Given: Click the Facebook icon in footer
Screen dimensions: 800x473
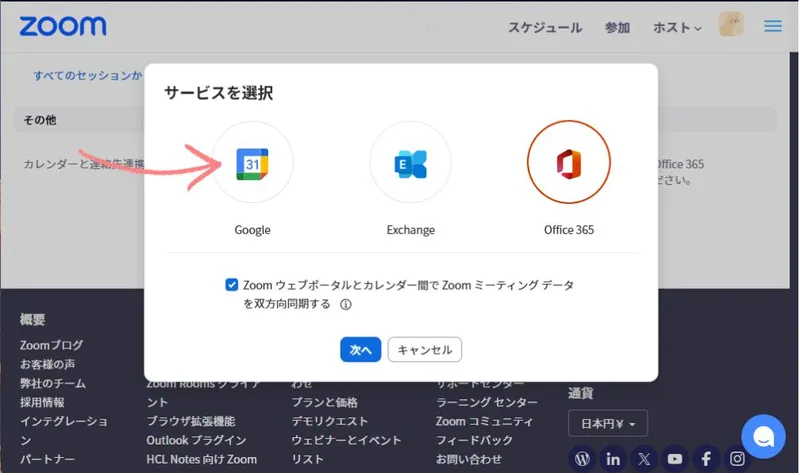Looking at the screenshot, I should pos(706,459).
